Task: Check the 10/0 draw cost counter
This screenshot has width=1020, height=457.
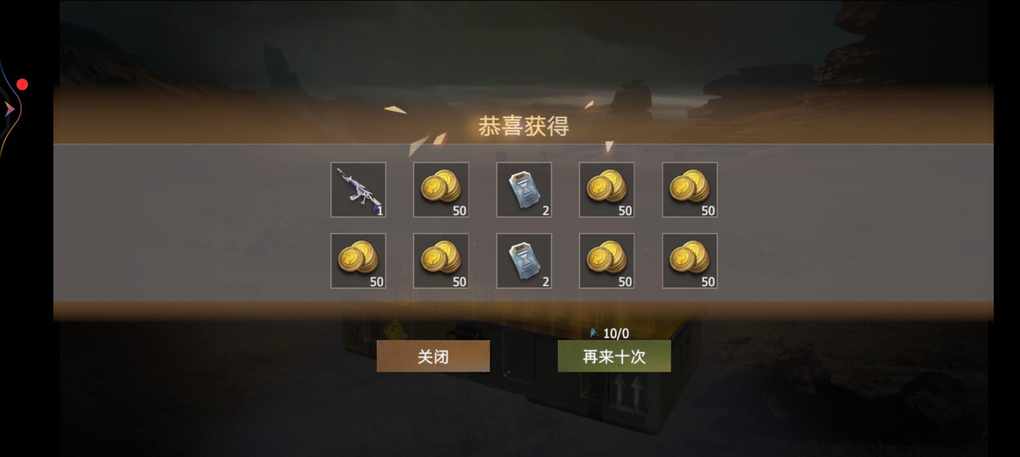Action: pos(616,333)
